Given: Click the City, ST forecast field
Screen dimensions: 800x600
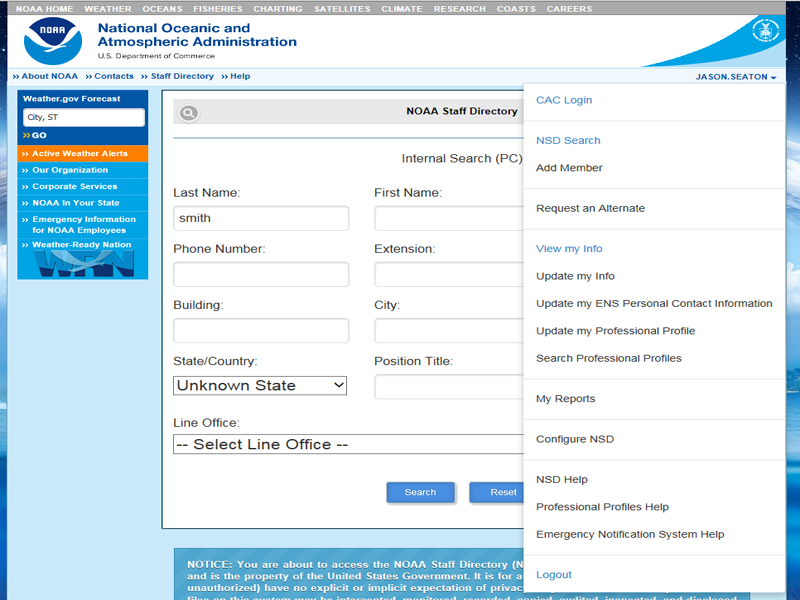Looking at the screenshot, I should click(x=84, y=117).
